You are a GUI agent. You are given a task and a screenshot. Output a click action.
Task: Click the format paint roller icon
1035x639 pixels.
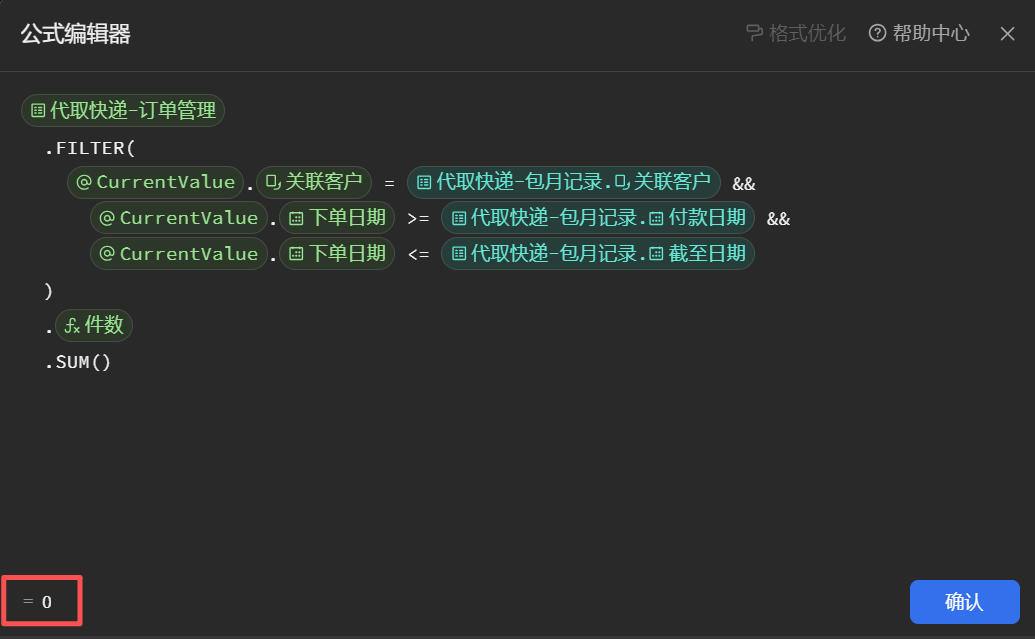[x=754, y=33]
